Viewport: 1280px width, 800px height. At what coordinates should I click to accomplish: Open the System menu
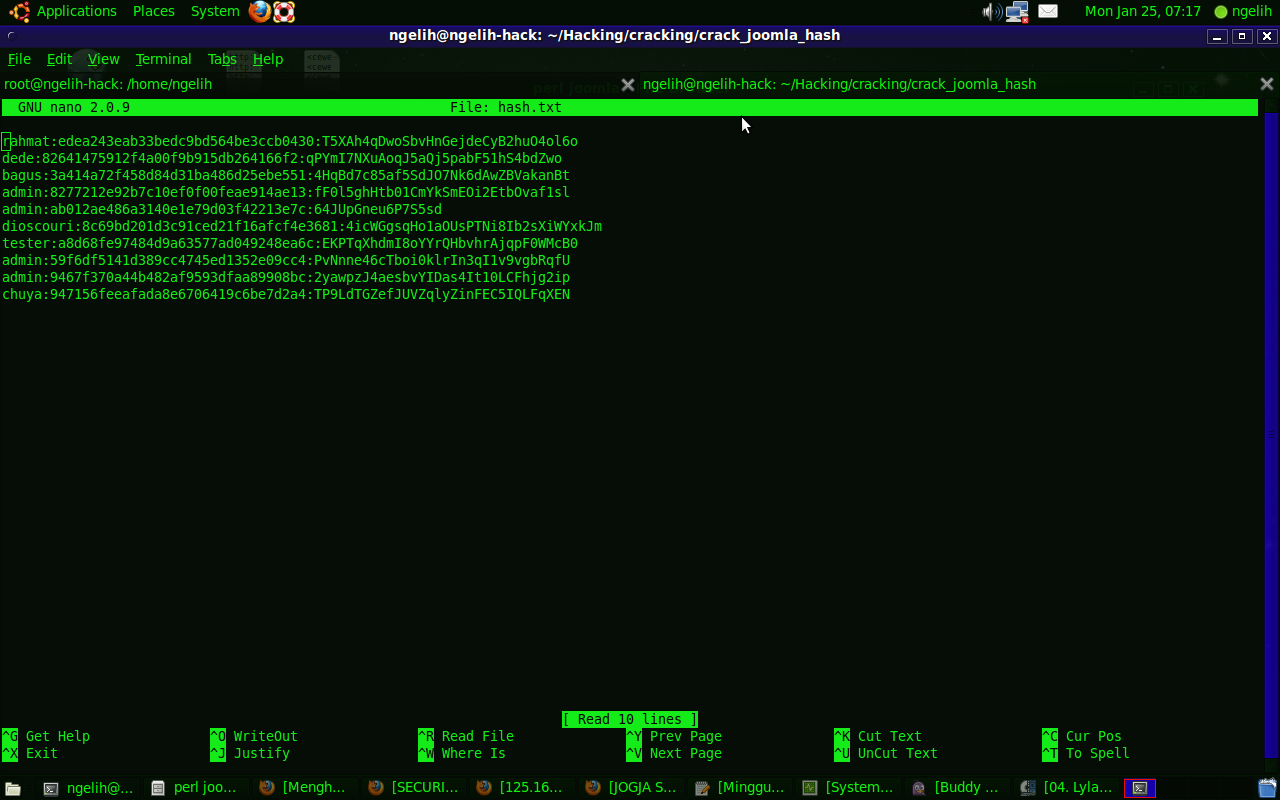[215, 11]
